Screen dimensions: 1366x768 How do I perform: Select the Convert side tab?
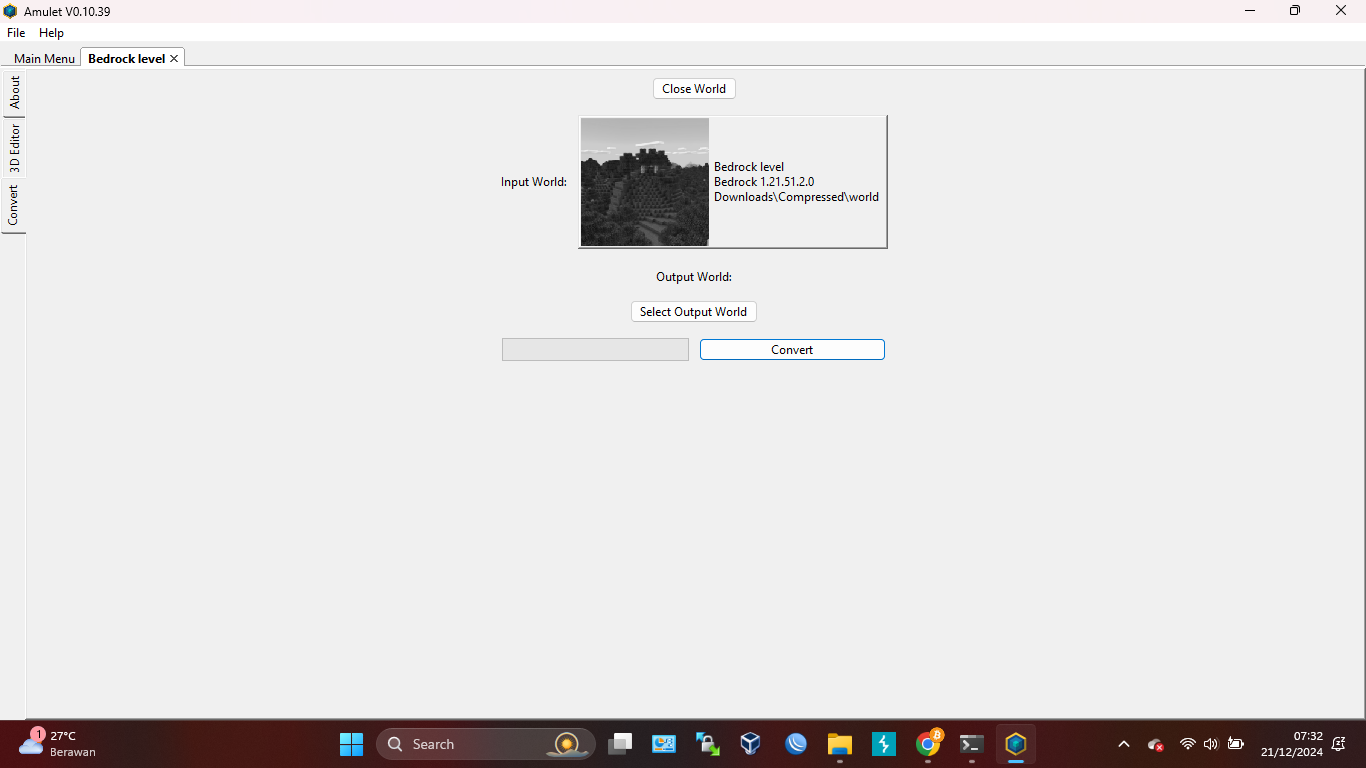tap(14, 205)
